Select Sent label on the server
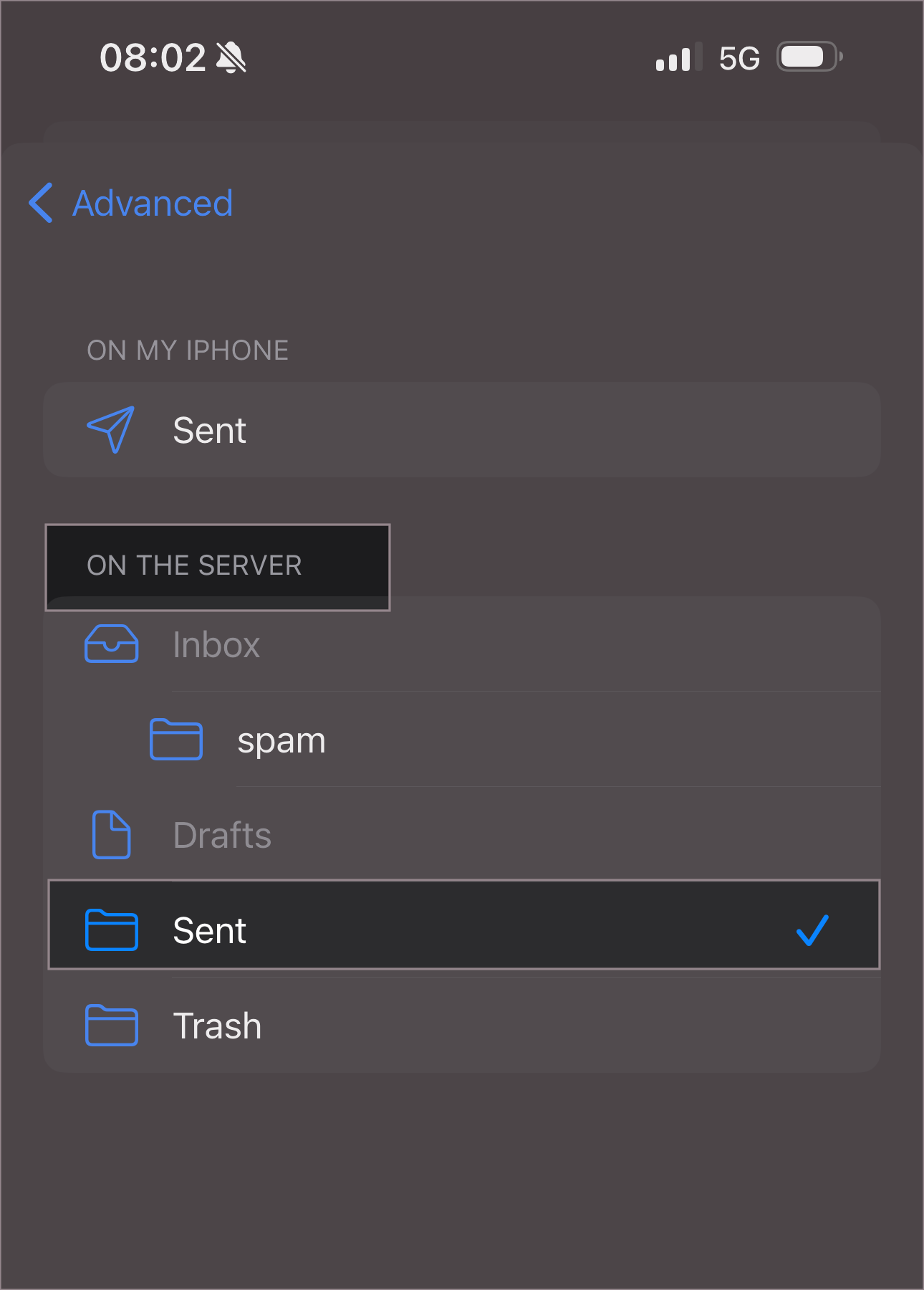924x1290 pixels. [x=209, y=931]
